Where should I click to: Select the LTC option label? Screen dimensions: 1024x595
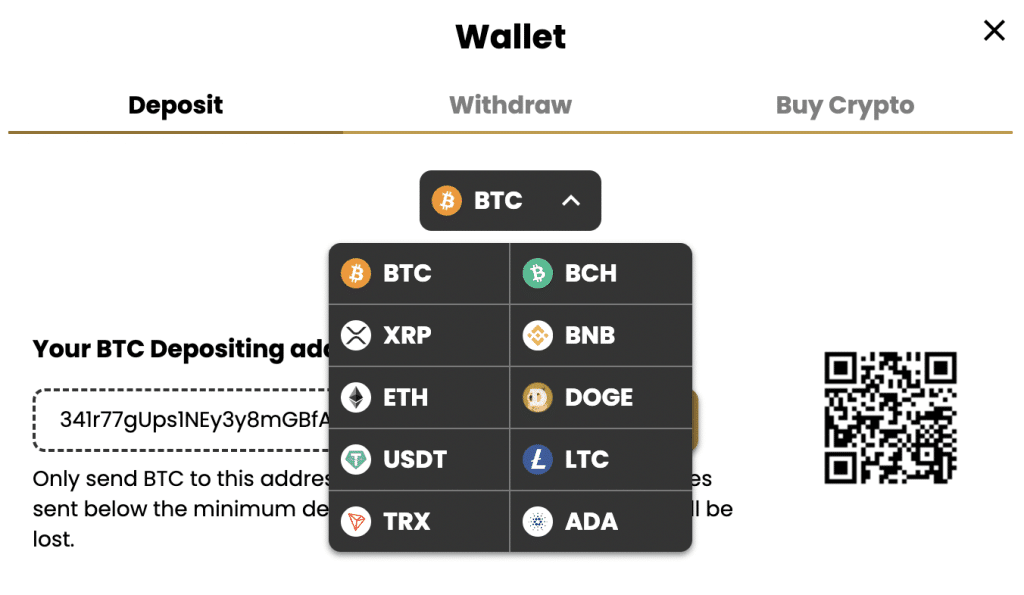tap(586, 459)
